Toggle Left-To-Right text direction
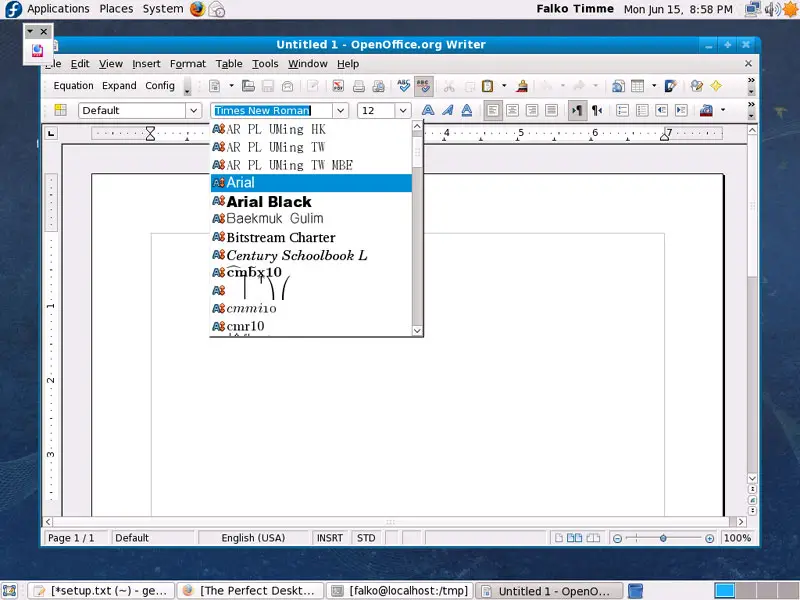 (577, 110)
